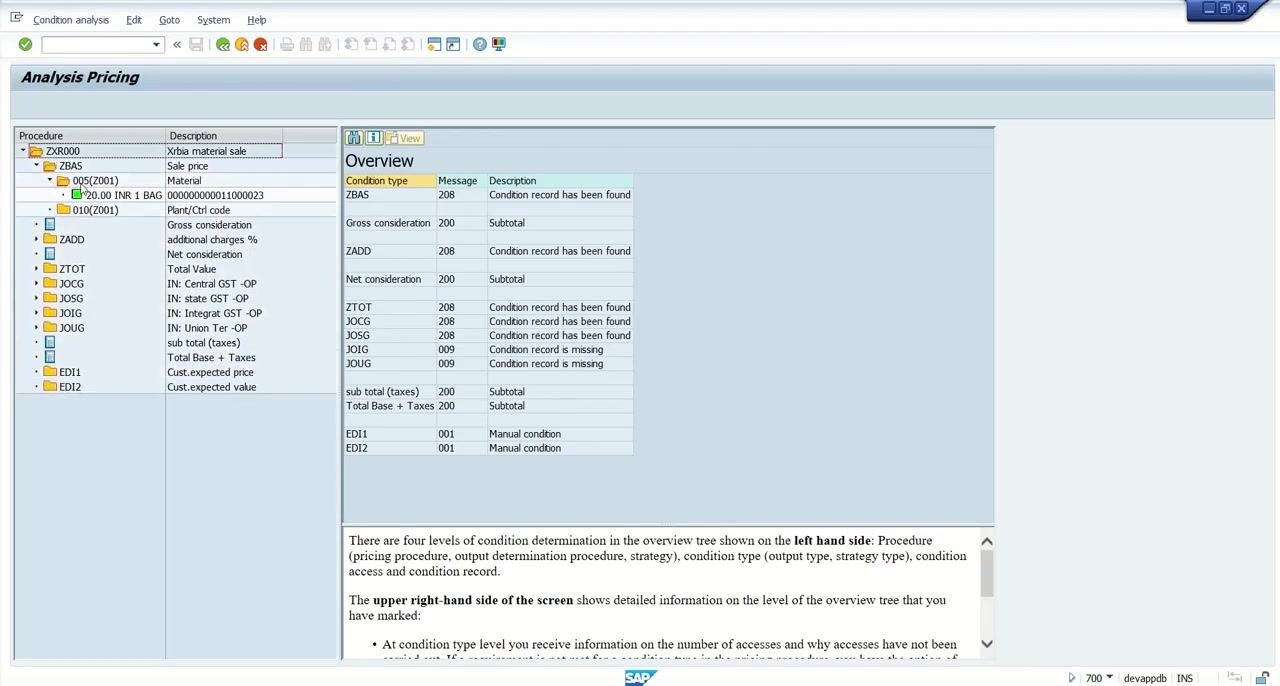Expand the JOIG tree node
Viewport: 1280px width, 686px height.
point(37,313)
